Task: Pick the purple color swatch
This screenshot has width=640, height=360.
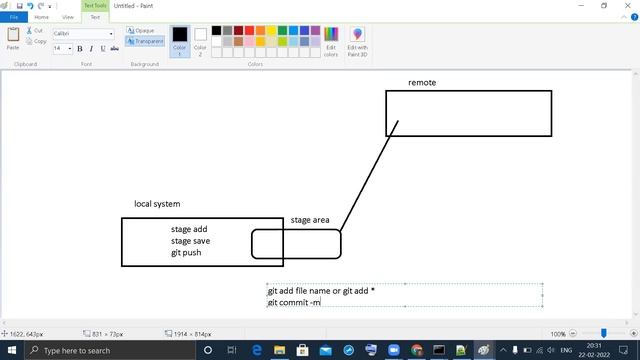Action: [x=316, y=30]
